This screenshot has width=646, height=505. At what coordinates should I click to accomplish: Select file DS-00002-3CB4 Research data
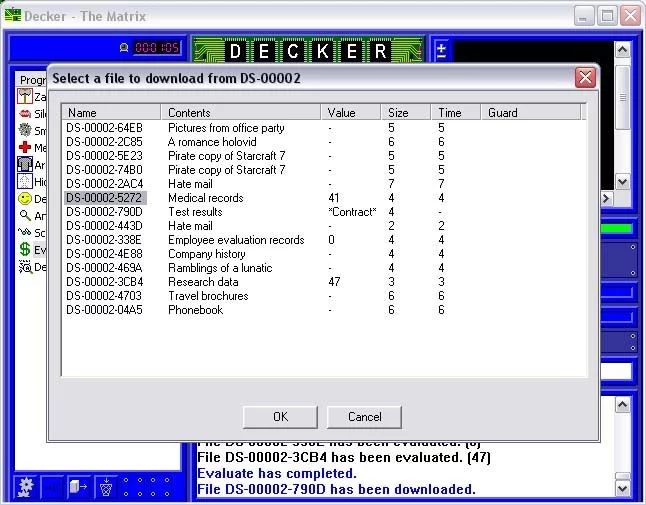(104, 282)
